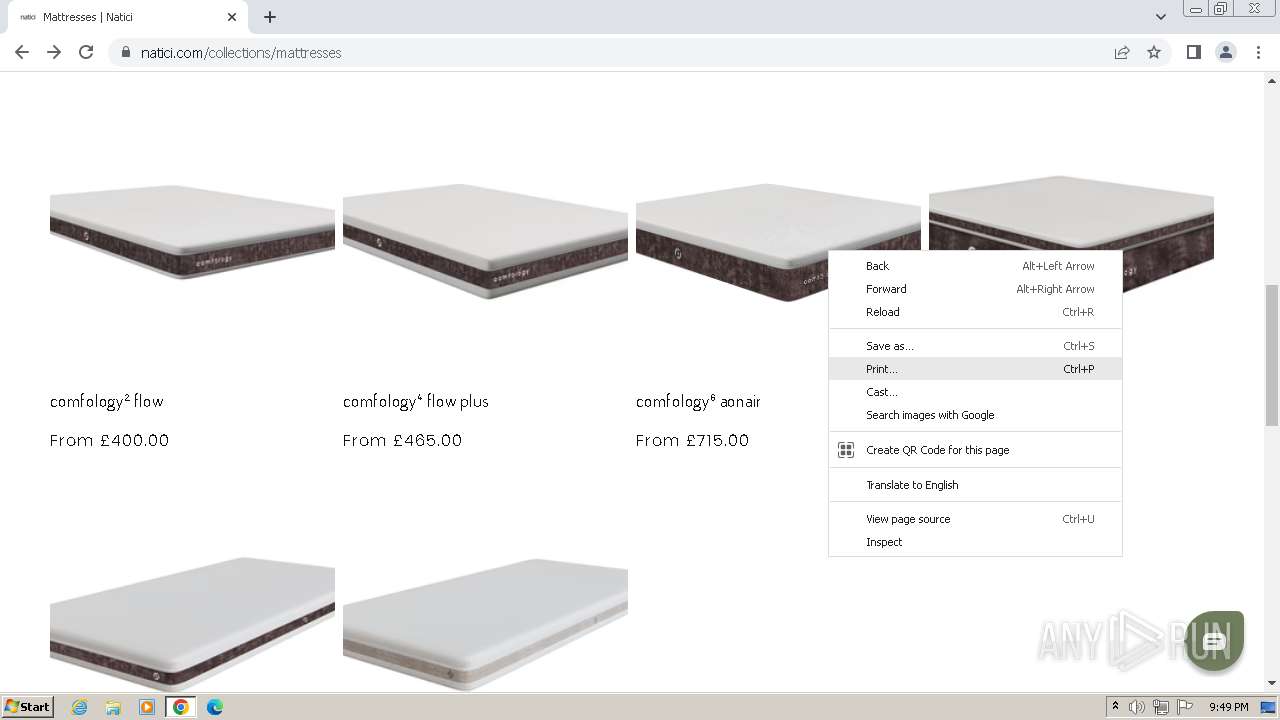Screen dimensions: 1280x720
Task: Bookmark this page with star icon
Action: point(1154,52)
